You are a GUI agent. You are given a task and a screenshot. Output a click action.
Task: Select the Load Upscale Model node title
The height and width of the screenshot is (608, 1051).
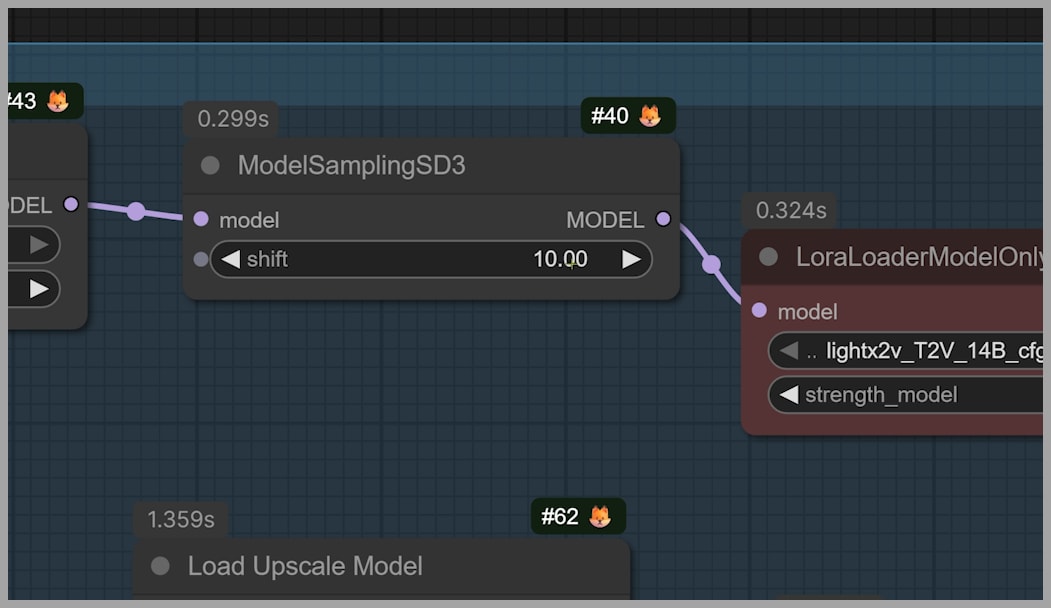[x=305, y=566]
